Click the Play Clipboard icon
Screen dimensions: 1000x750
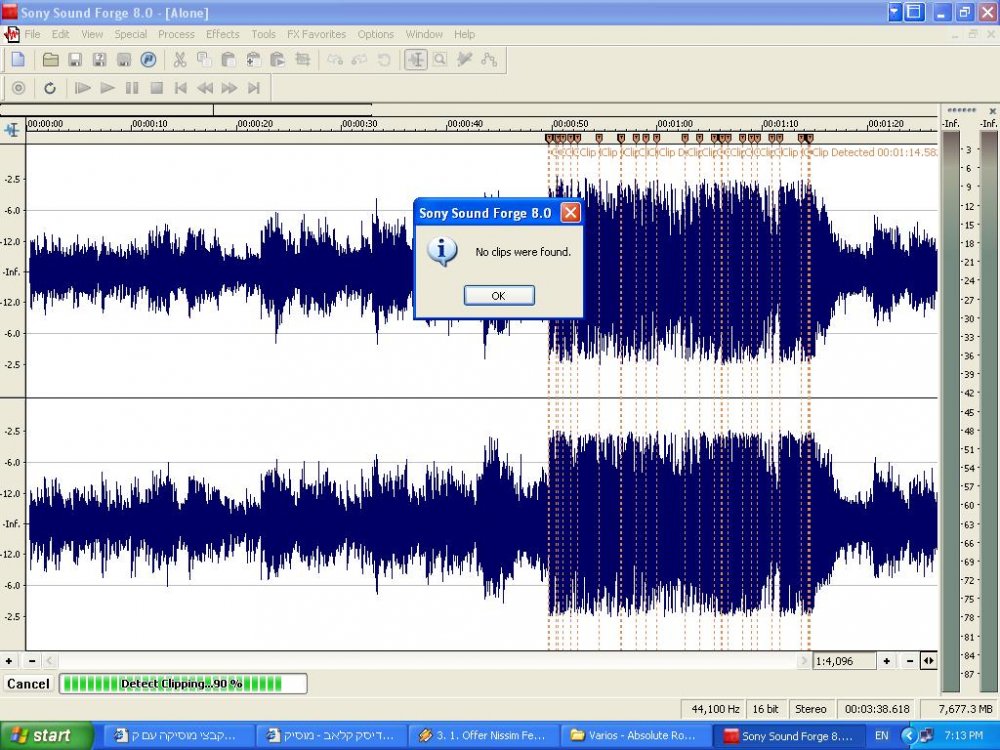277,60
